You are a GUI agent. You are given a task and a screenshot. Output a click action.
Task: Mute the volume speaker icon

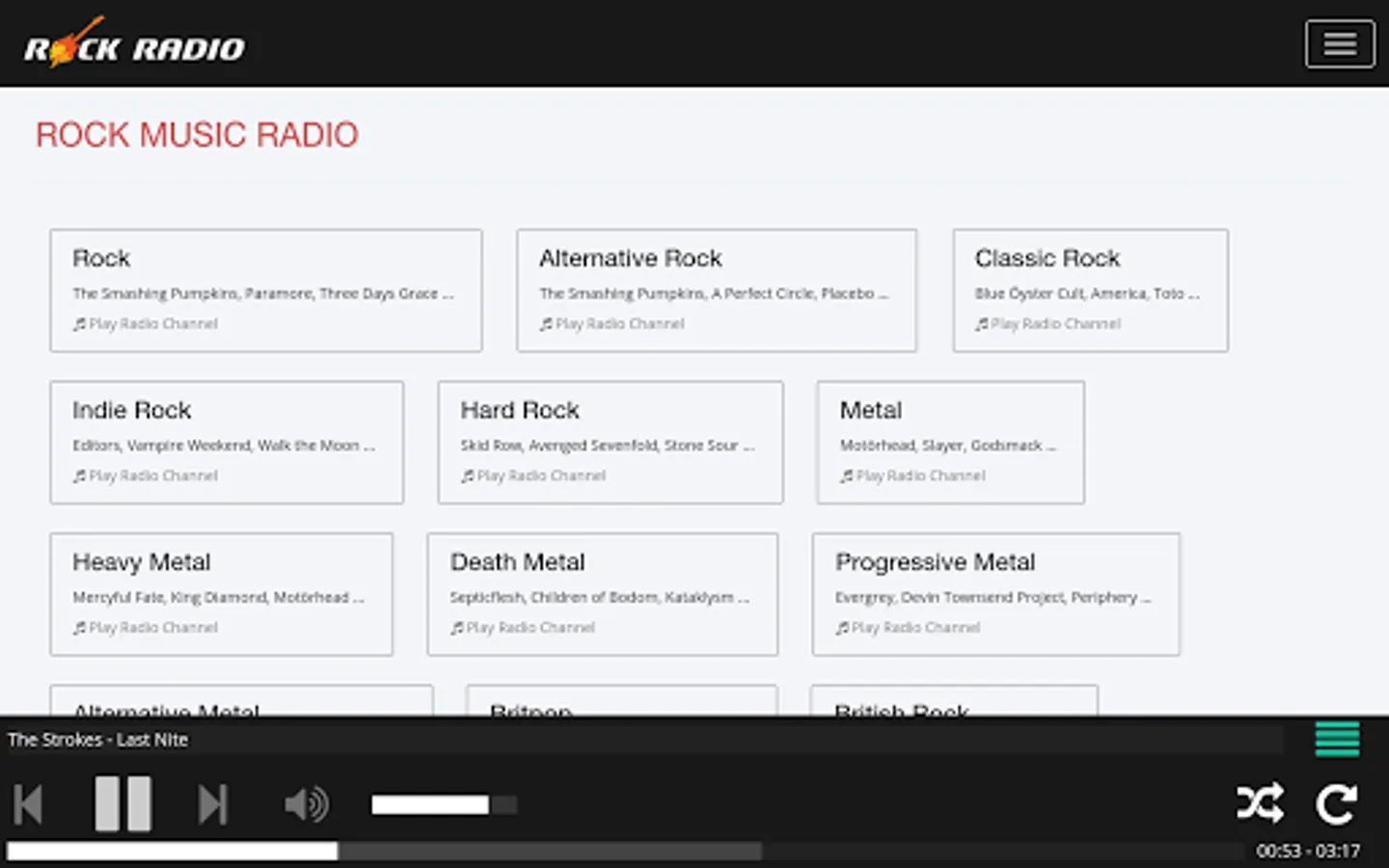307,804
